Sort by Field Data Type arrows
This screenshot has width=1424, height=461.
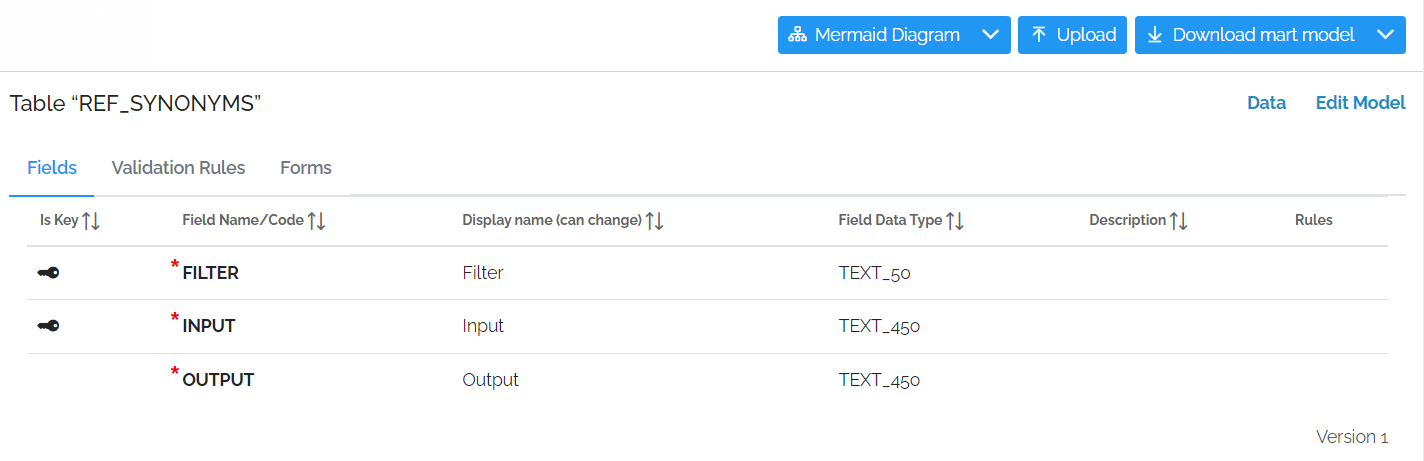click(x=955, y=221)
